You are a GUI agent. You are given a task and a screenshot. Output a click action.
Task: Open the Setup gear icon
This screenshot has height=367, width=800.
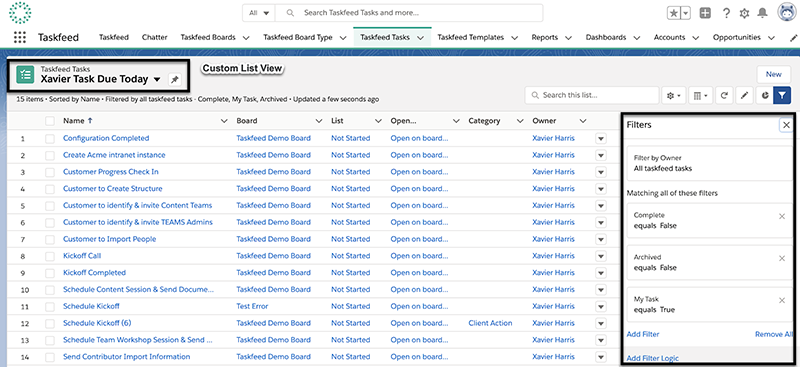(744, 14)
